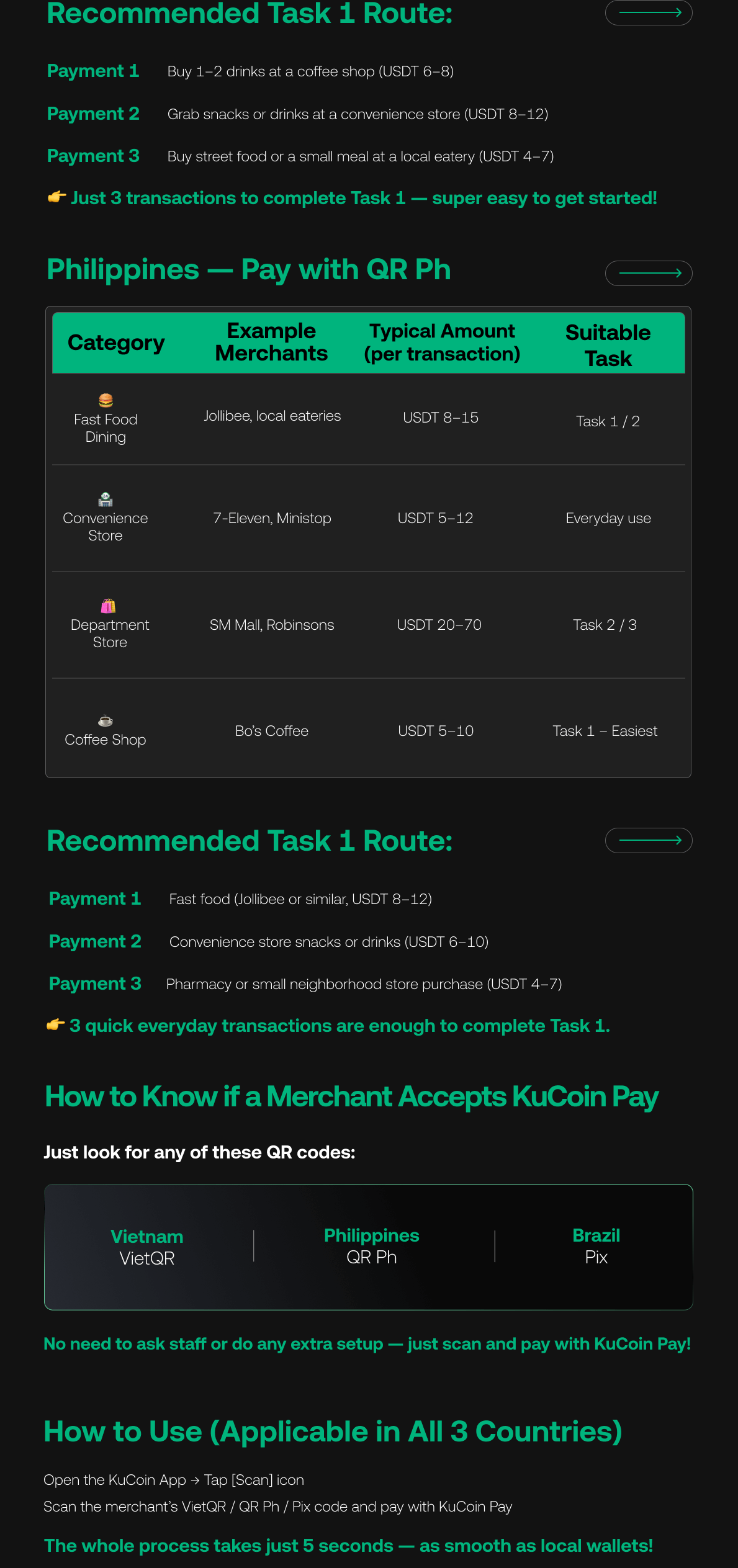
Task: Click the Typical Amount column header
Action: (442, 343)
